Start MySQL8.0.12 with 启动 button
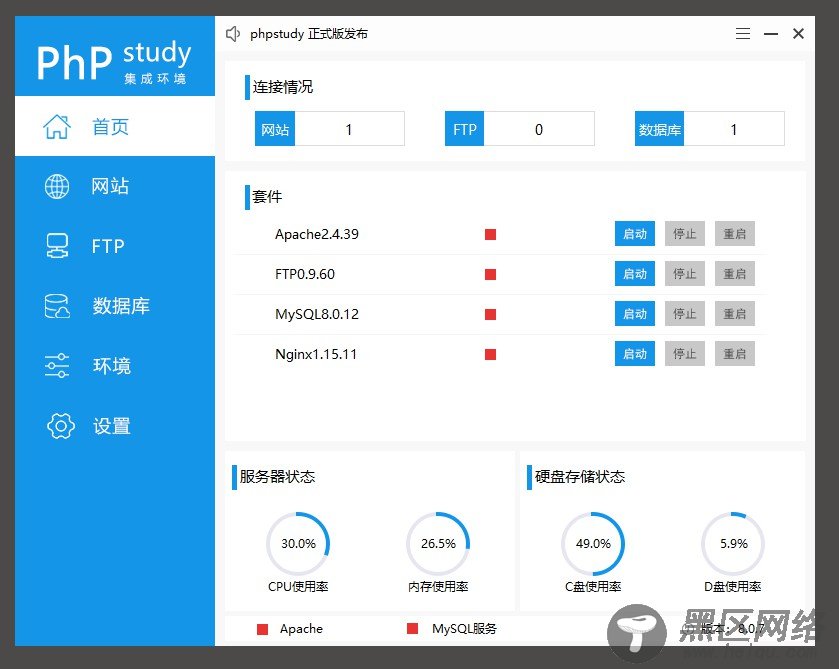The height and width of the screenshot is (669, 839). click(x=635, y=314)
